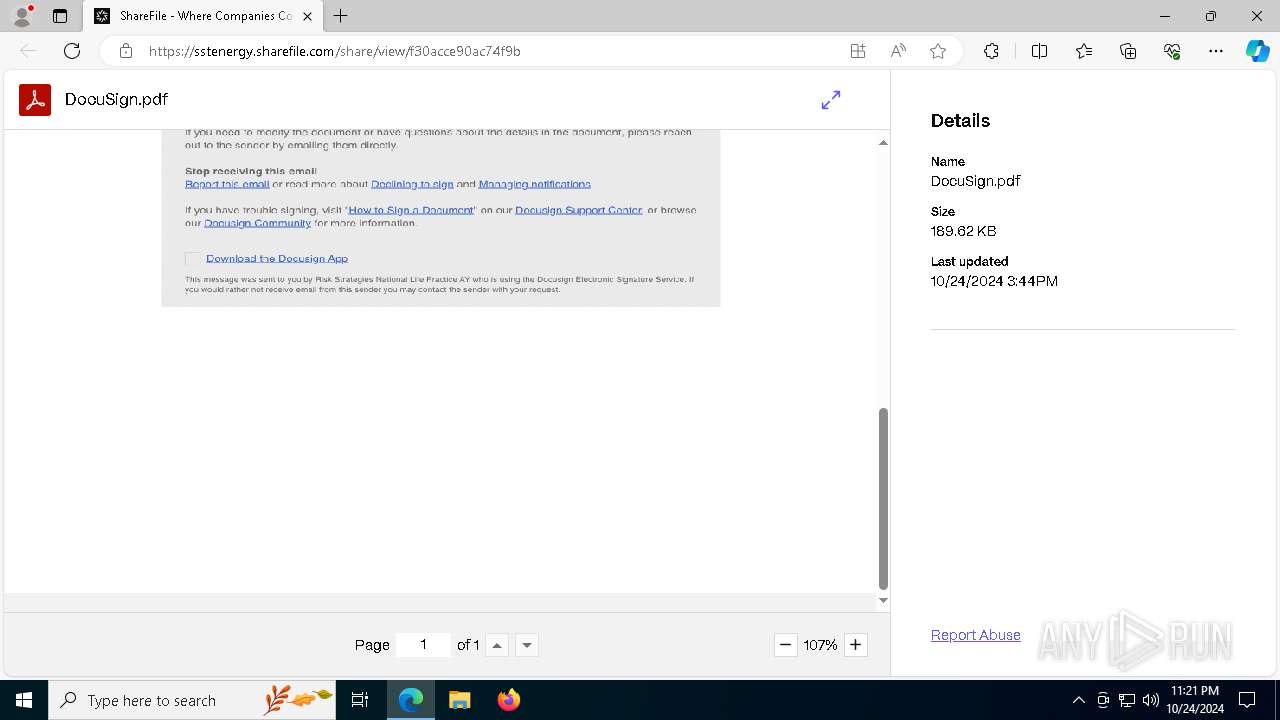
Task: Go to previous page arrow
Action: (497, 645)
